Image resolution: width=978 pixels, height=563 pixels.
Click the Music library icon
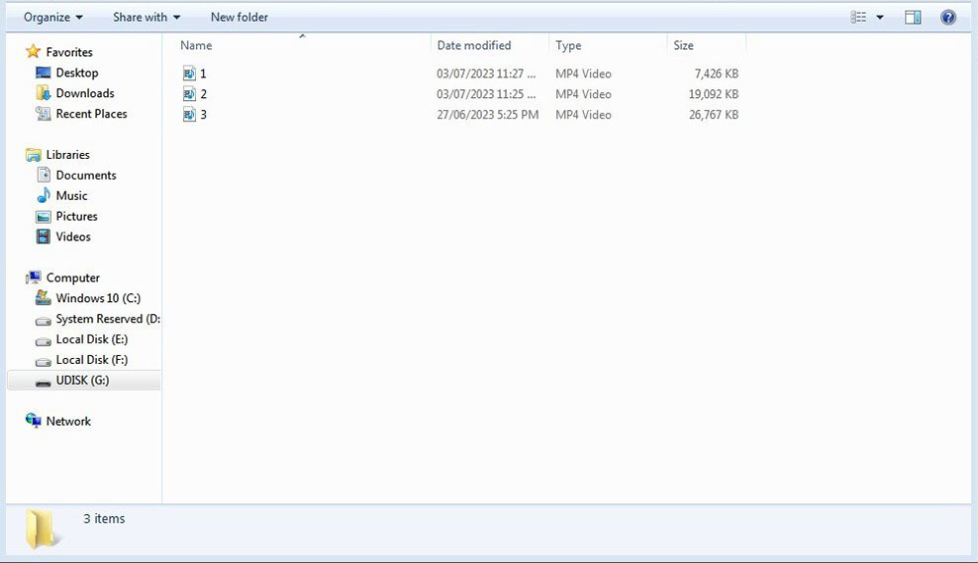[x=43, y=196]
